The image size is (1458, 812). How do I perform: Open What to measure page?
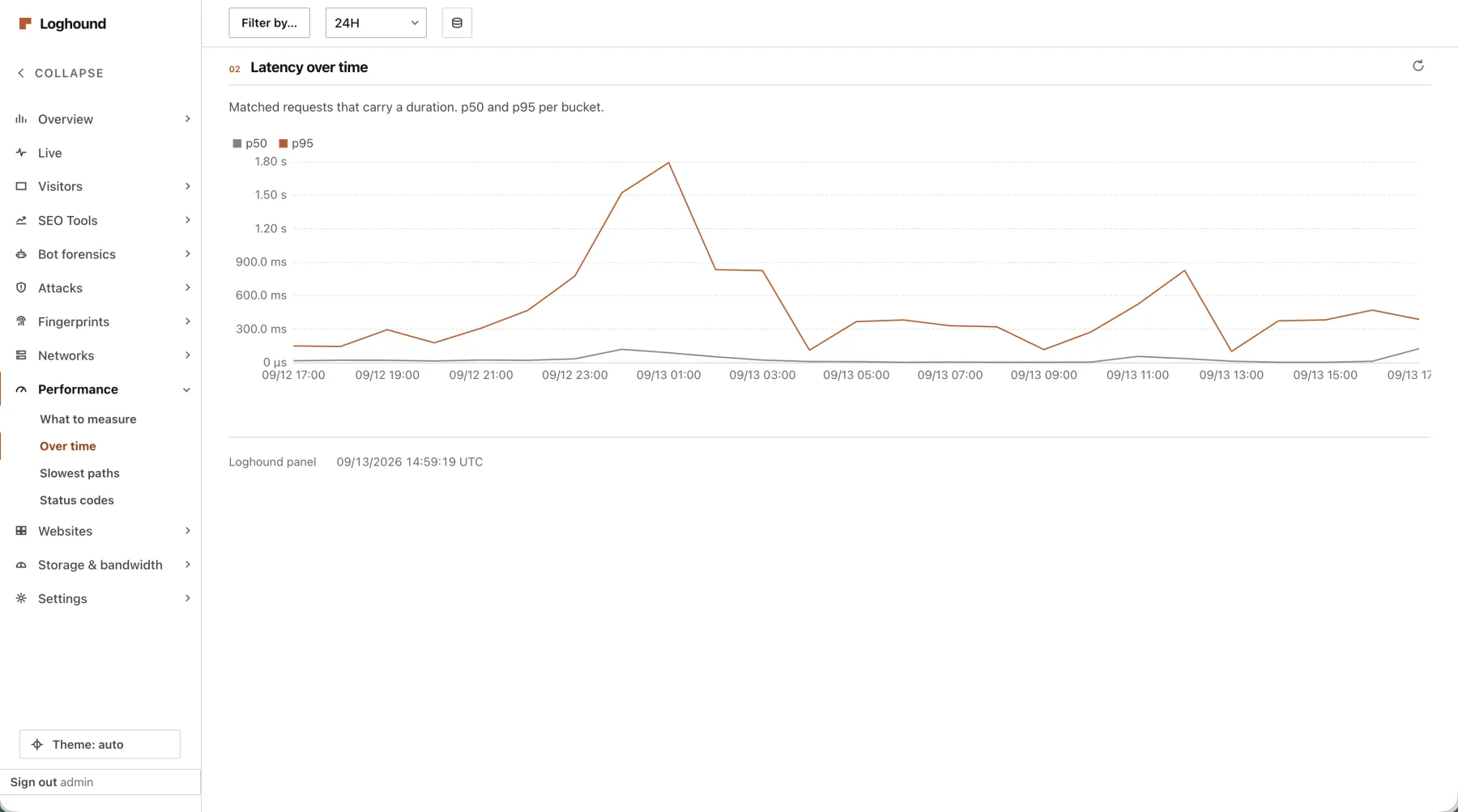pyautogui.click(x=88, y=419)
